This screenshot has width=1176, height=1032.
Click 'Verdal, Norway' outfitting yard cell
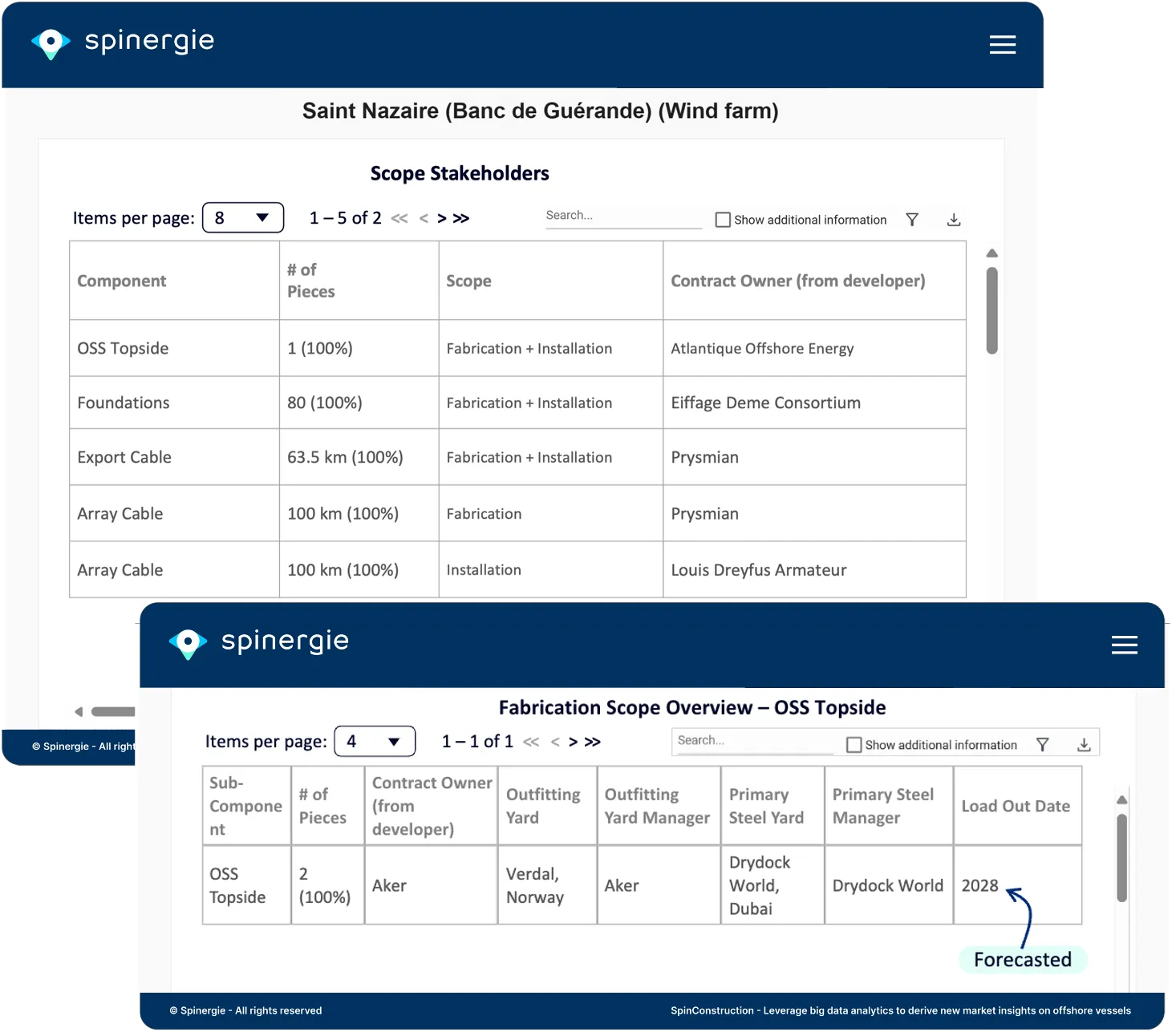(x=547, y=886)
